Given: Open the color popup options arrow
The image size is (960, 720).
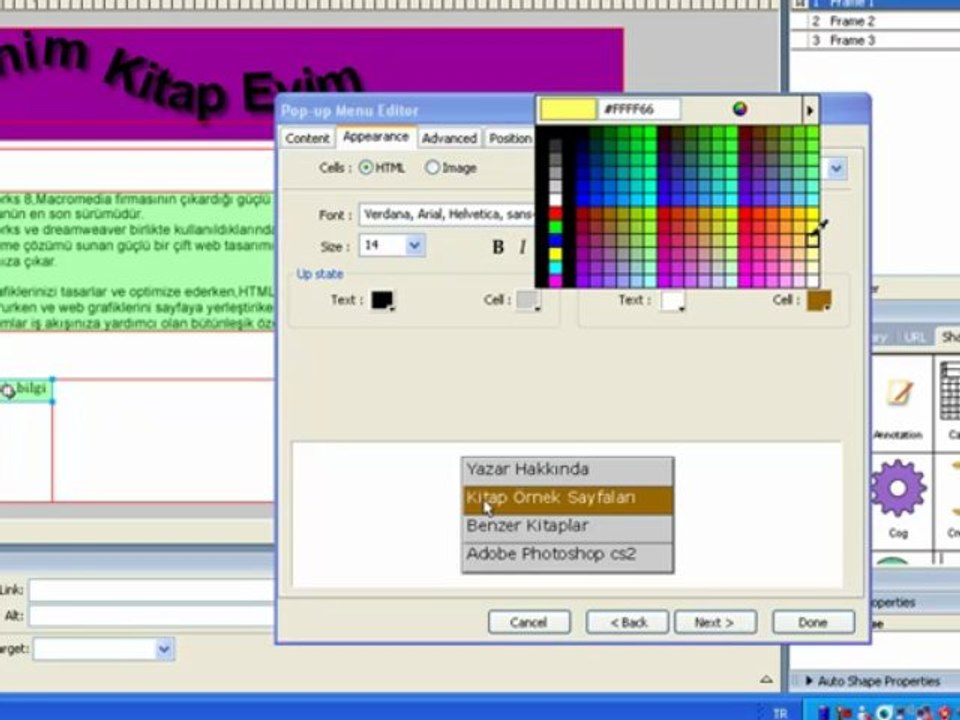Looking at the screenshot, I should [810, 110].
